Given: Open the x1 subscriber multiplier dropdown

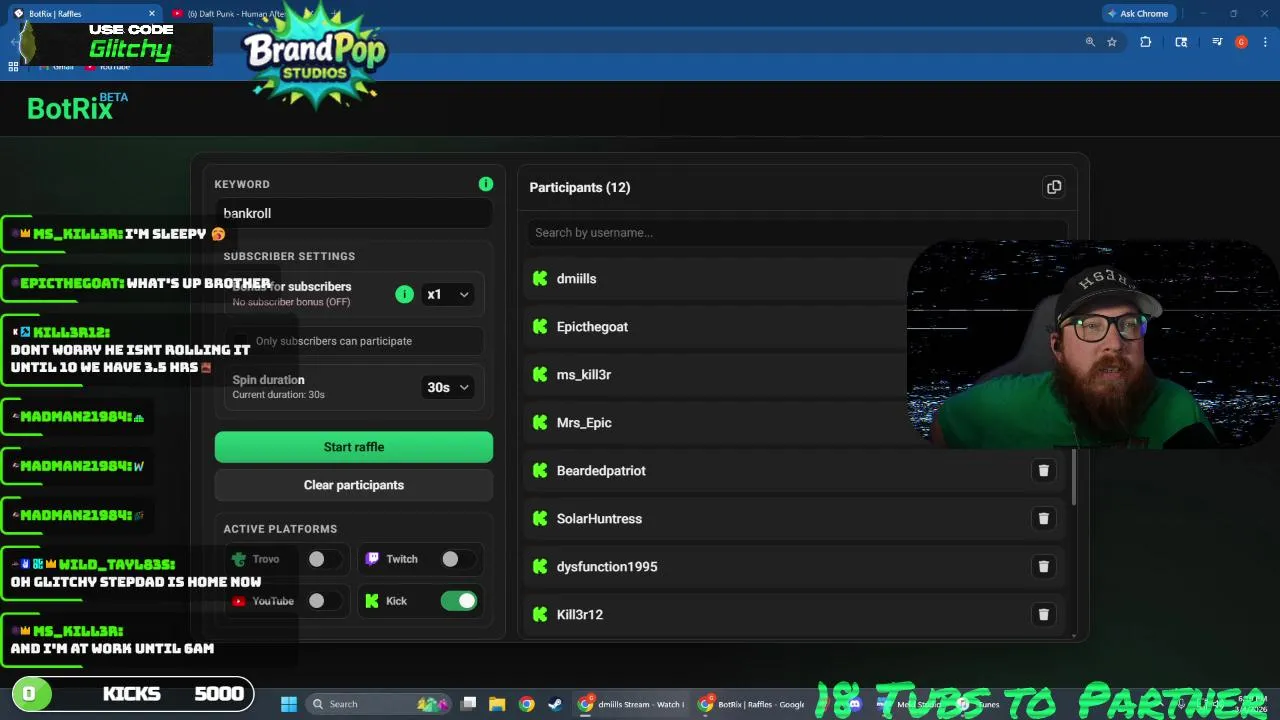Looking at the screenshot, I should click(x=447, y=294).
